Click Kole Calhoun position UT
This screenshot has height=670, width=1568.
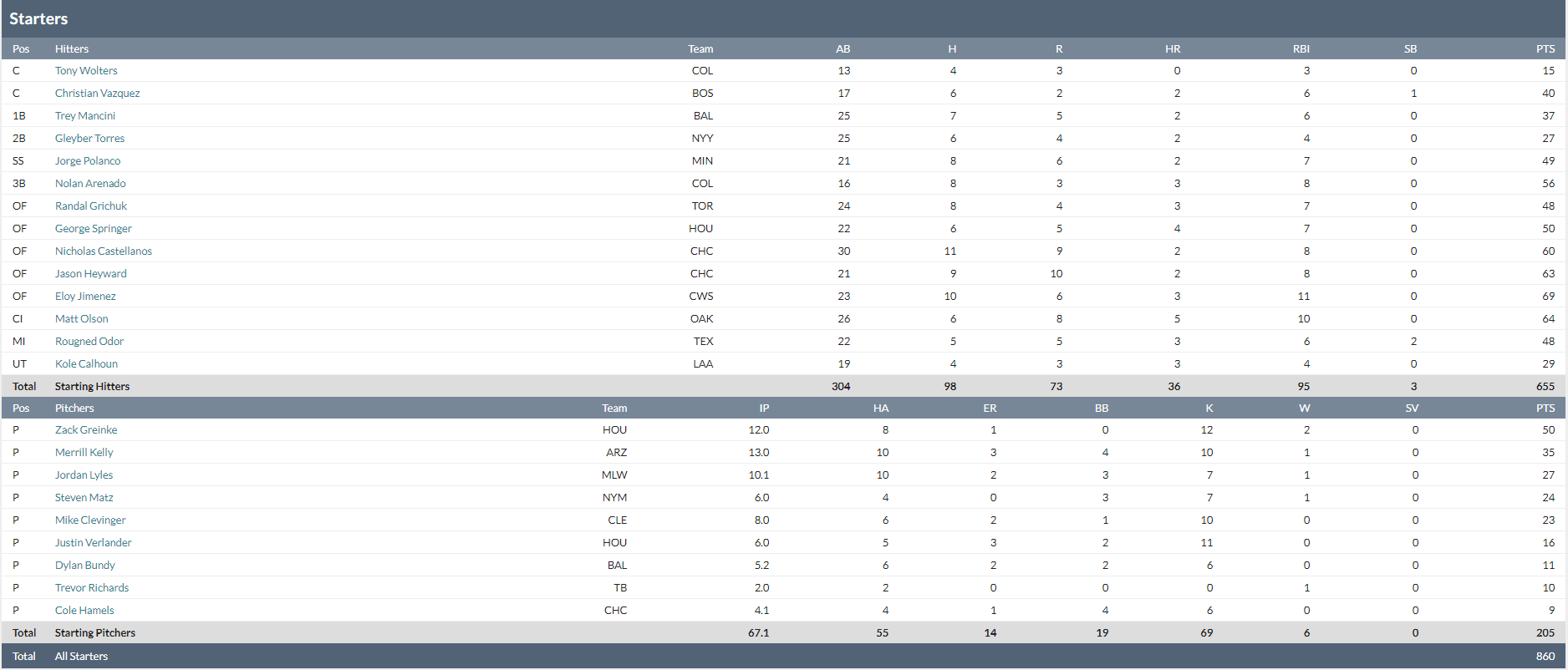click(19, 364)
